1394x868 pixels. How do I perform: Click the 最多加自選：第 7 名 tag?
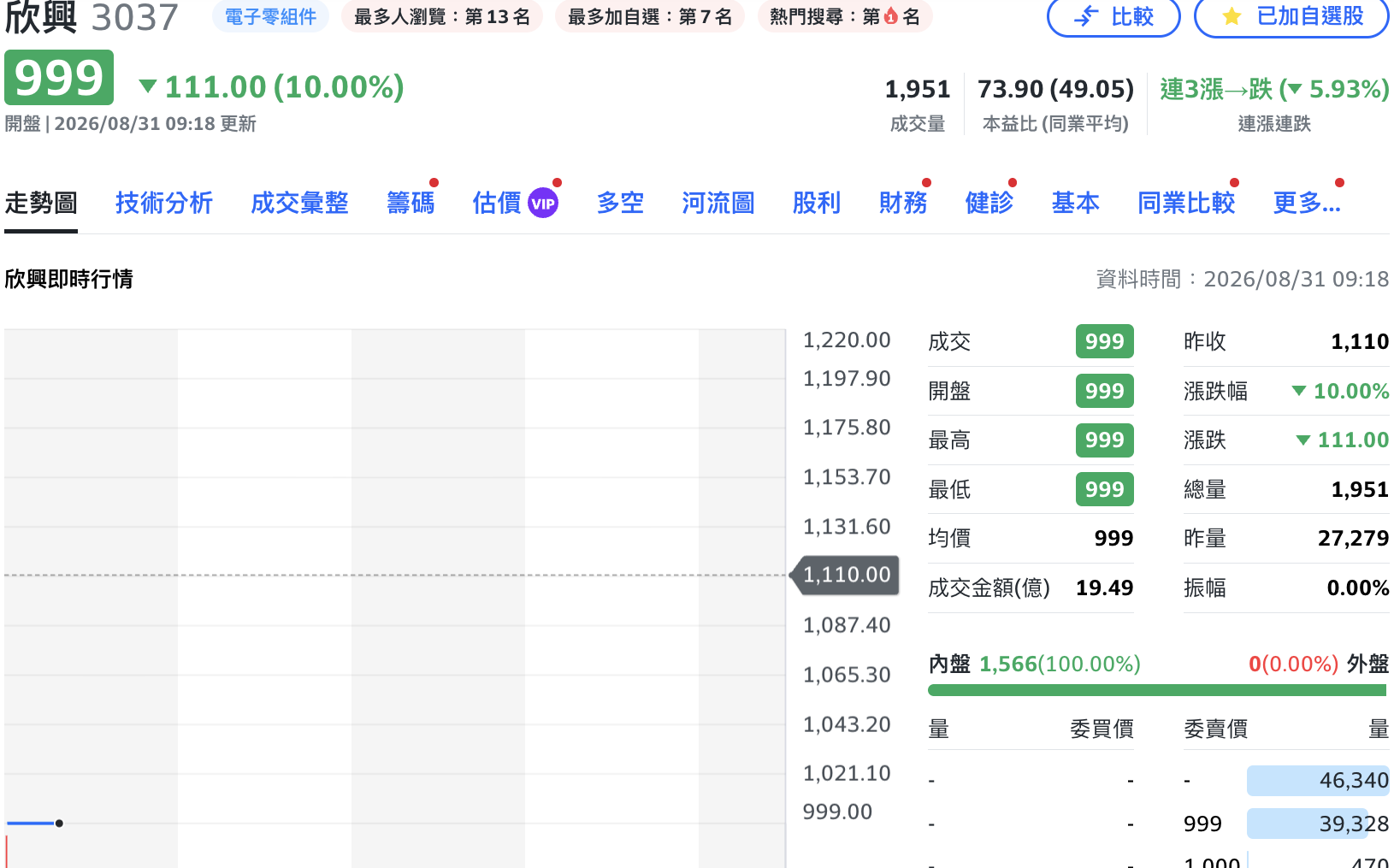point(649,16)
